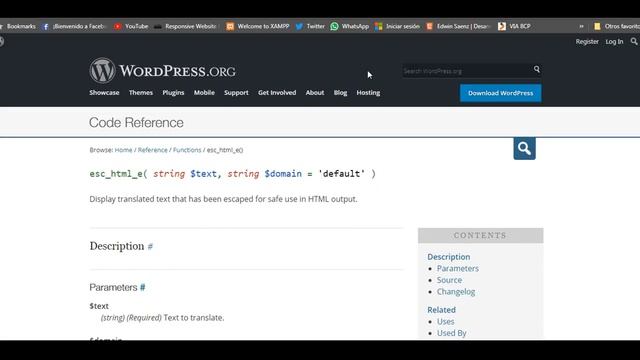Screen dimensions: 640x360
Task: Open the Facebook bookmark icon
Action: [45, 27]
